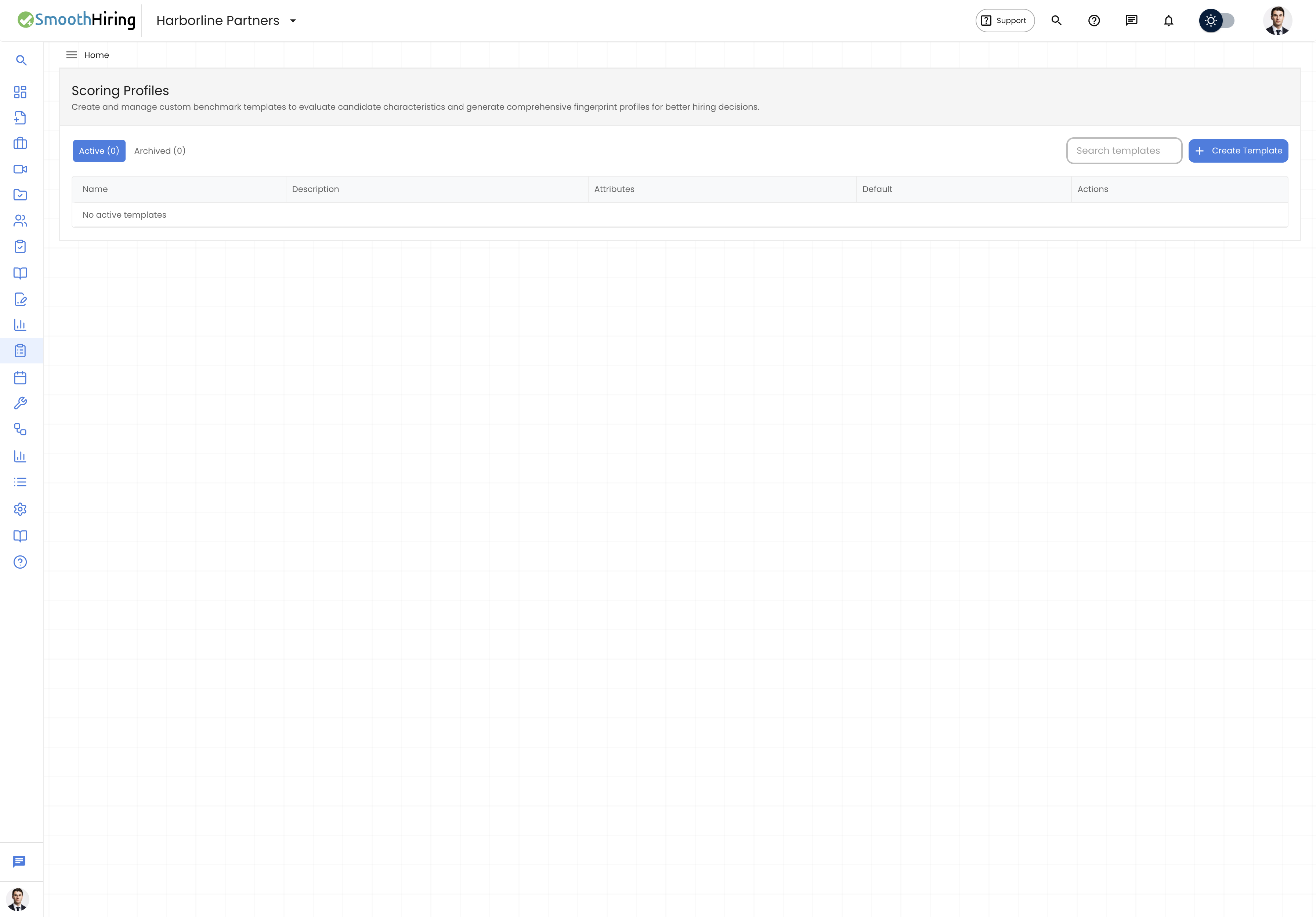Click the open book icon above help icon
The image size is (1316, 917).
[20, 536]
